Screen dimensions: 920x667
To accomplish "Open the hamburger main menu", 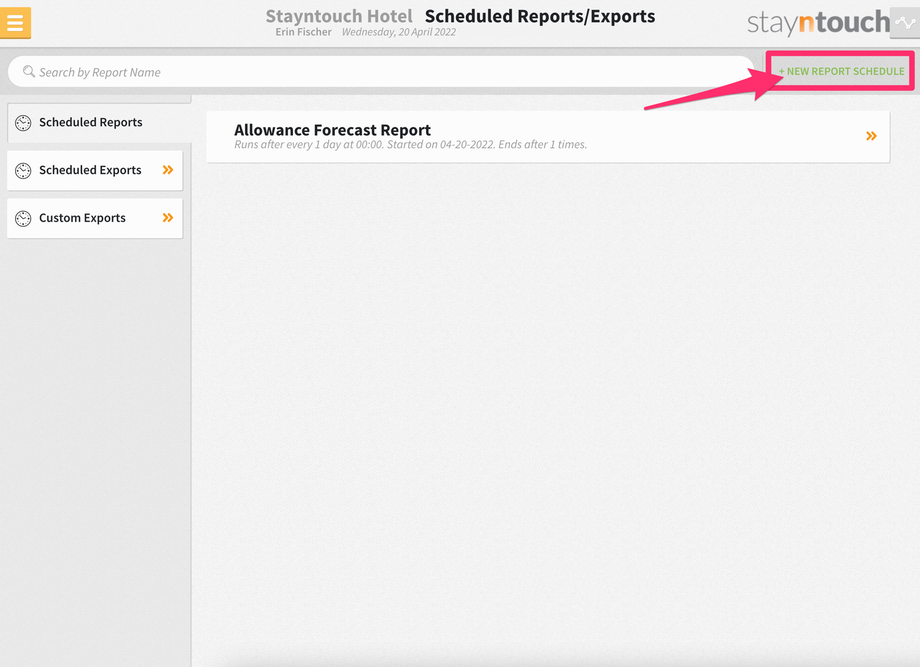I will point(15,23).
